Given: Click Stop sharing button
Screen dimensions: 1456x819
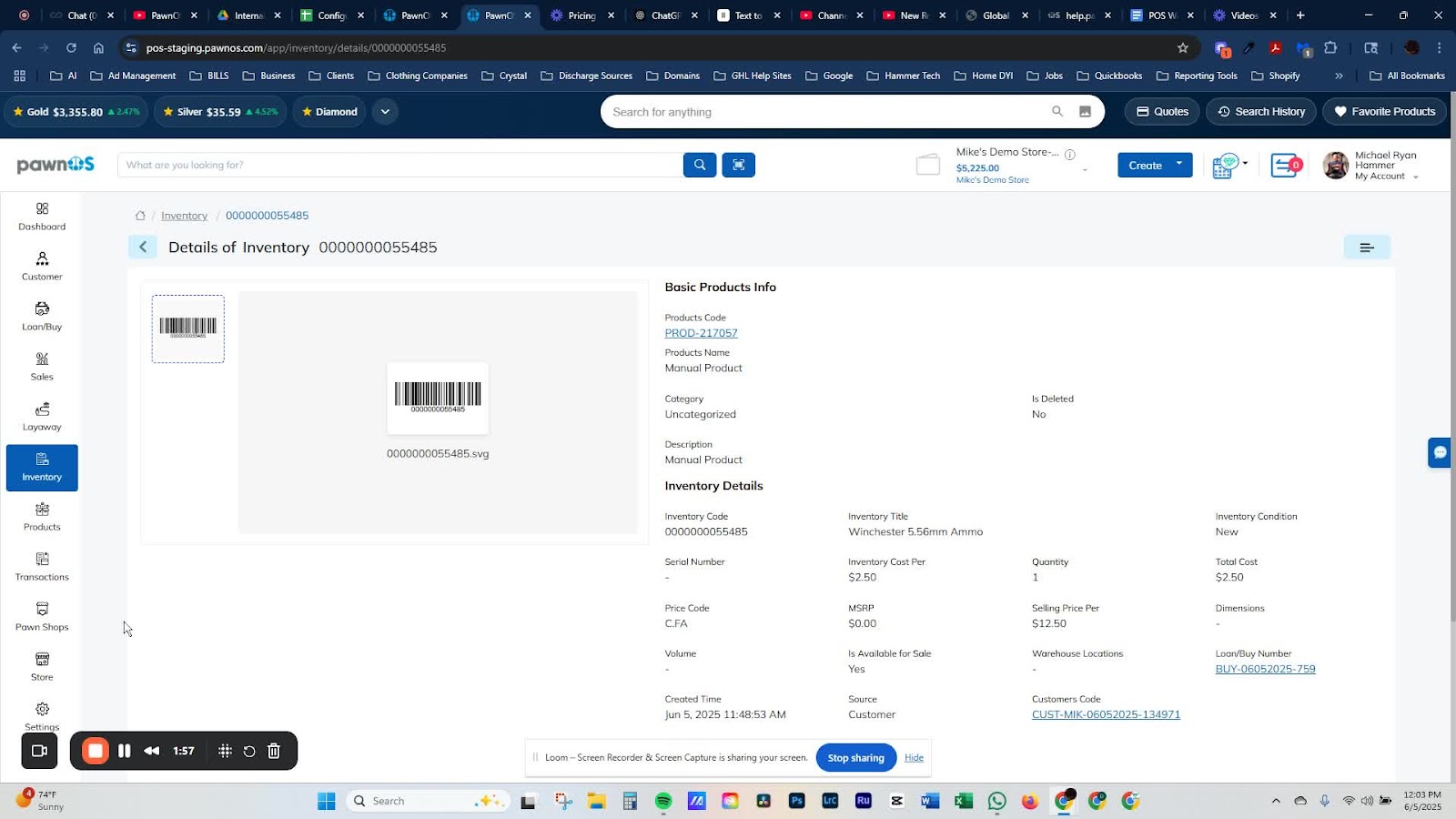Looking at the screenshot, I should coord(855,757).
